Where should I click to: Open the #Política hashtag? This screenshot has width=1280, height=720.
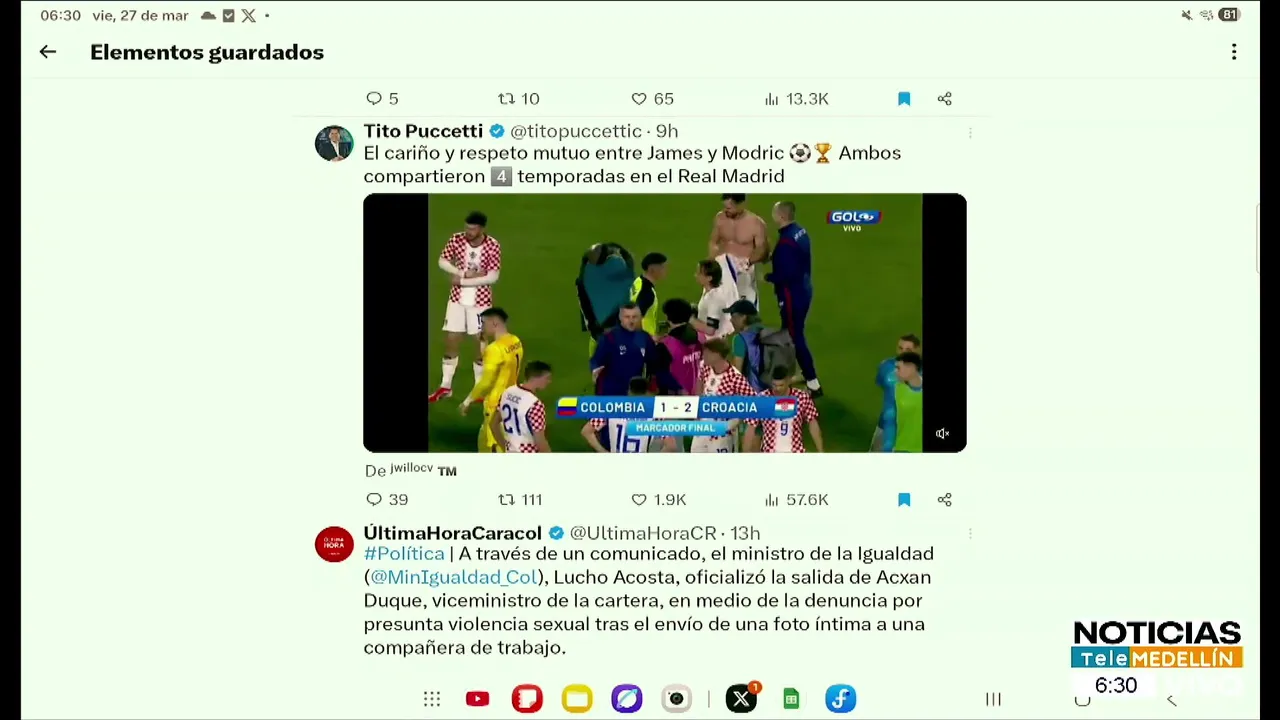click(x=404, y=553)
